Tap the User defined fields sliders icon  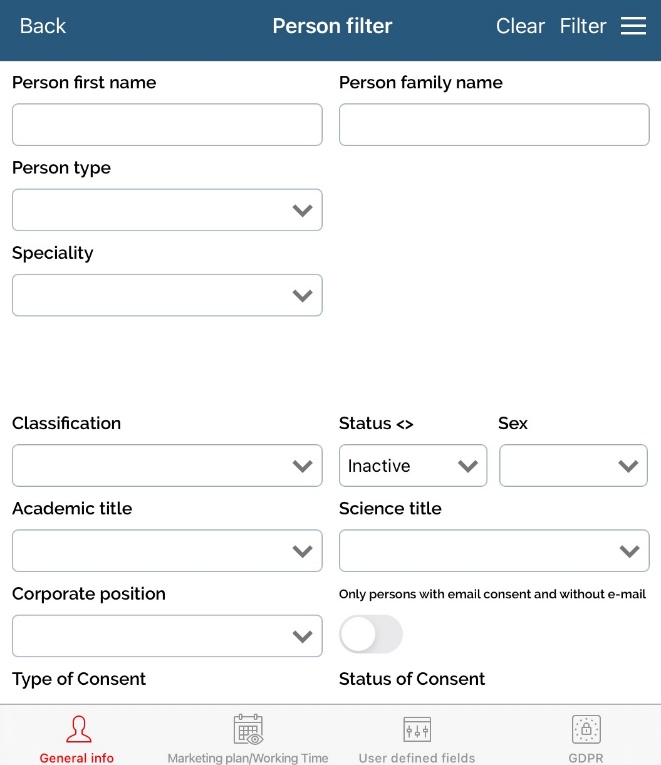click(417, 729)
